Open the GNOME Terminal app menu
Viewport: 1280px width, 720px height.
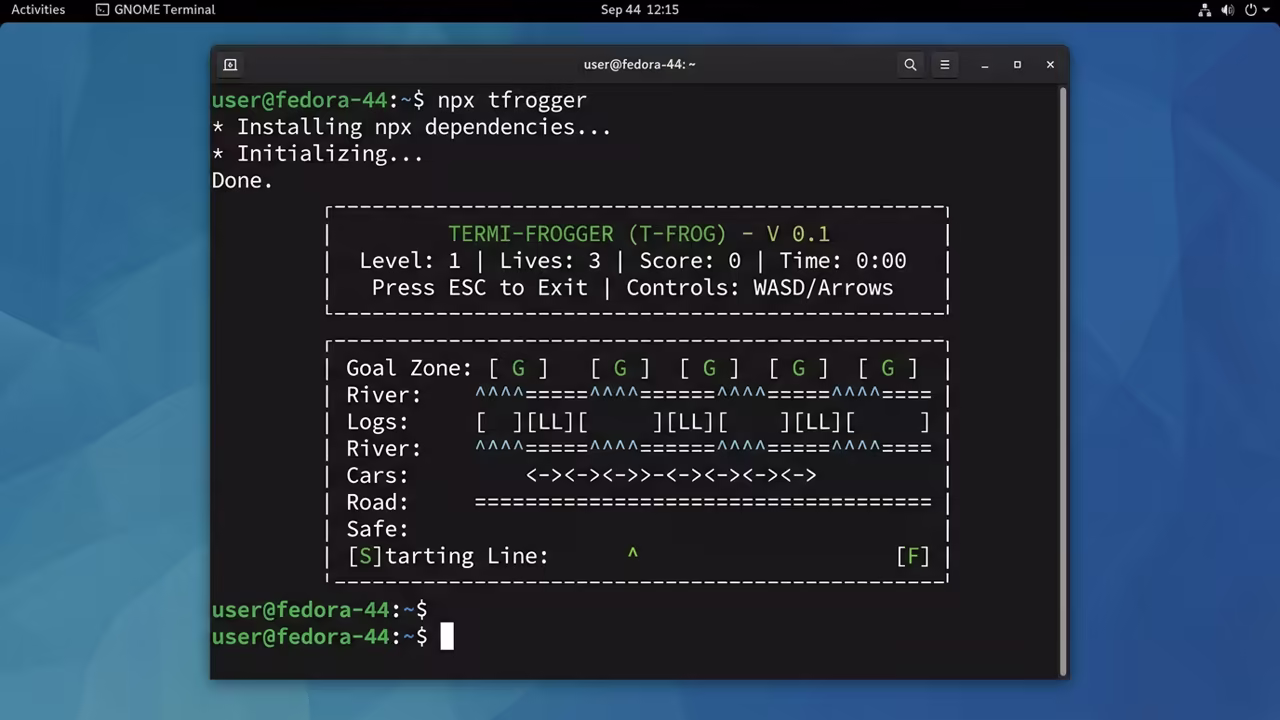[x=155, y=10]
